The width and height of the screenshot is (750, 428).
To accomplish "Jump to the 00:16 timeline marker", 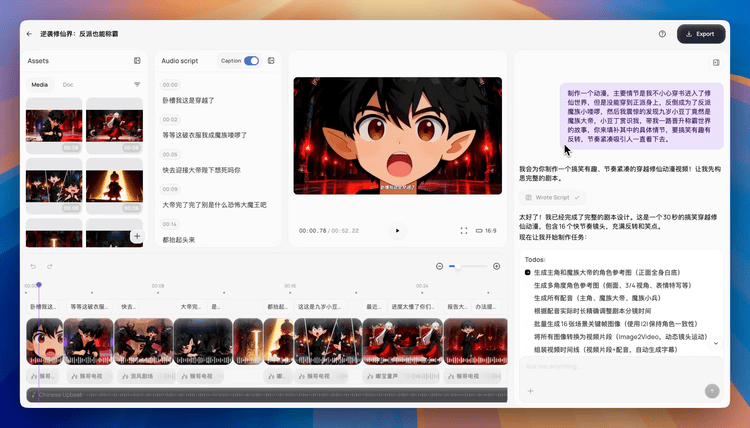I will tap(290, 286).
